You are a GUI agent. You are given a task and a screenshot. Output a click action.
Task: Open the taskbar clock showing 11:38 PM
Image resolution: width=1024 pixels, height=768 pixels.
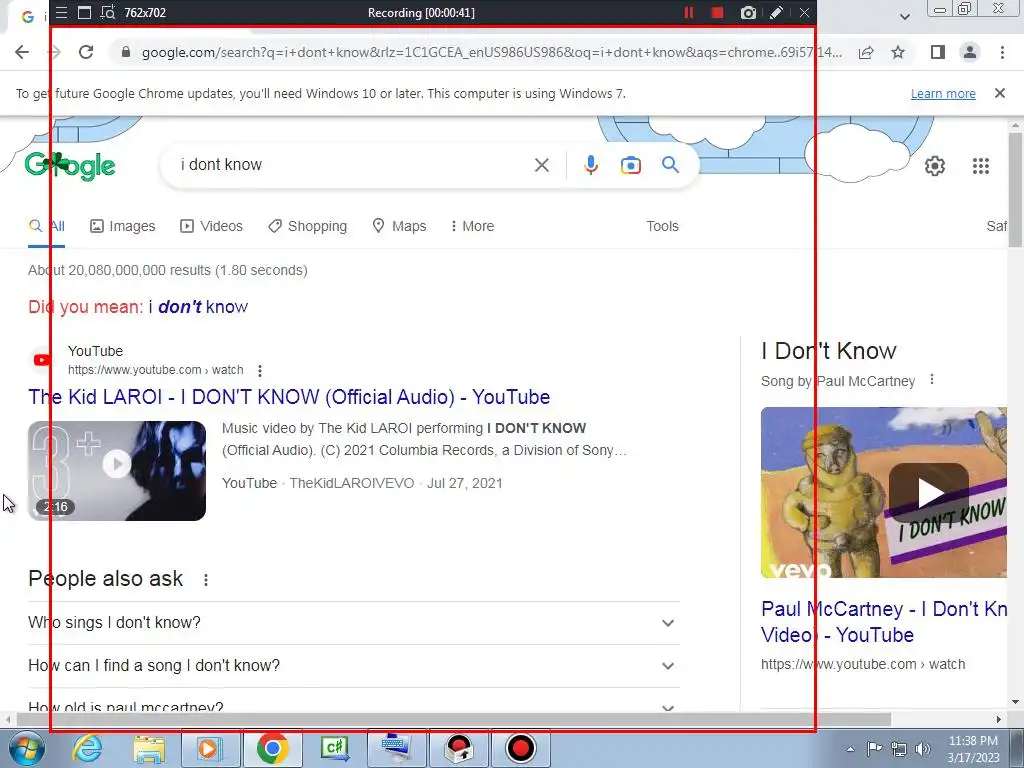click(973, 749)
